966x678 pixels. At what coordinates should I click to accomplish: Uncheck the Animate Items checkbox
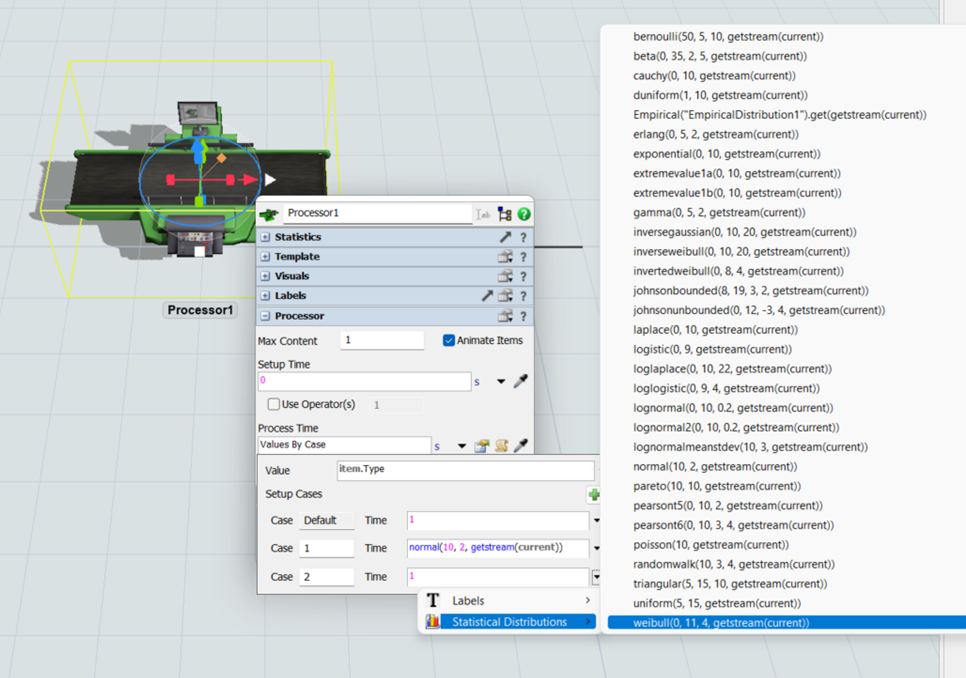pyautogui.click(x=449, y=341)
